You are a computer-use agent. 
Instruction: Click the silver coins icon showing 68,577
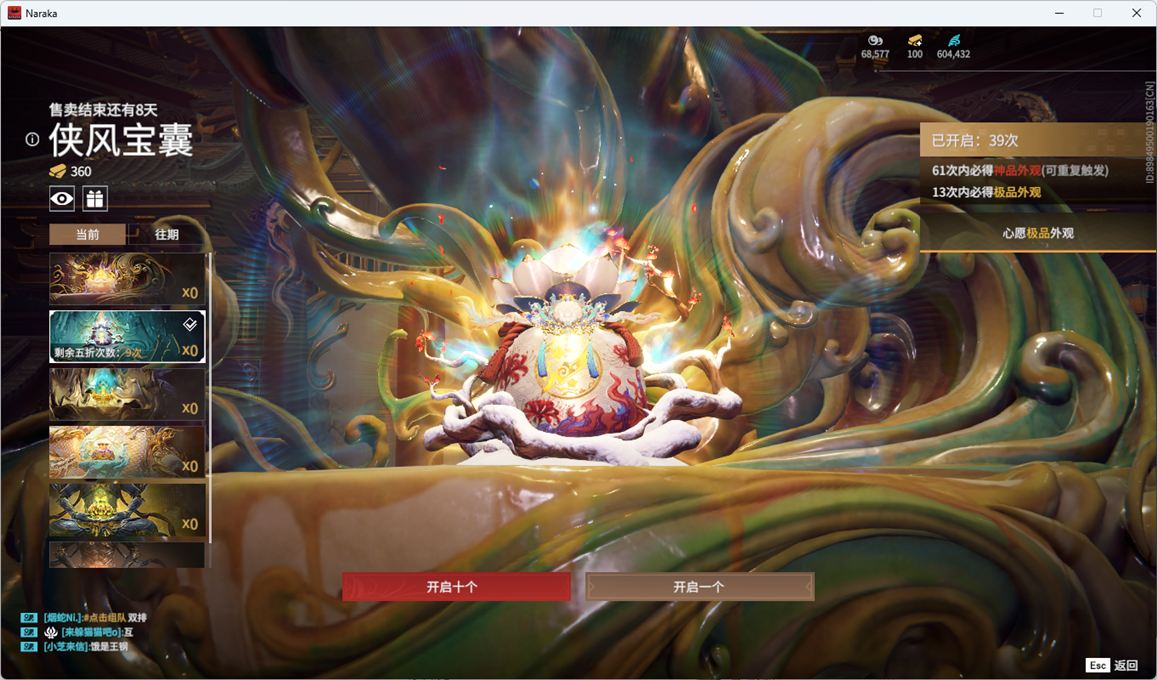[x=875, y=40]
